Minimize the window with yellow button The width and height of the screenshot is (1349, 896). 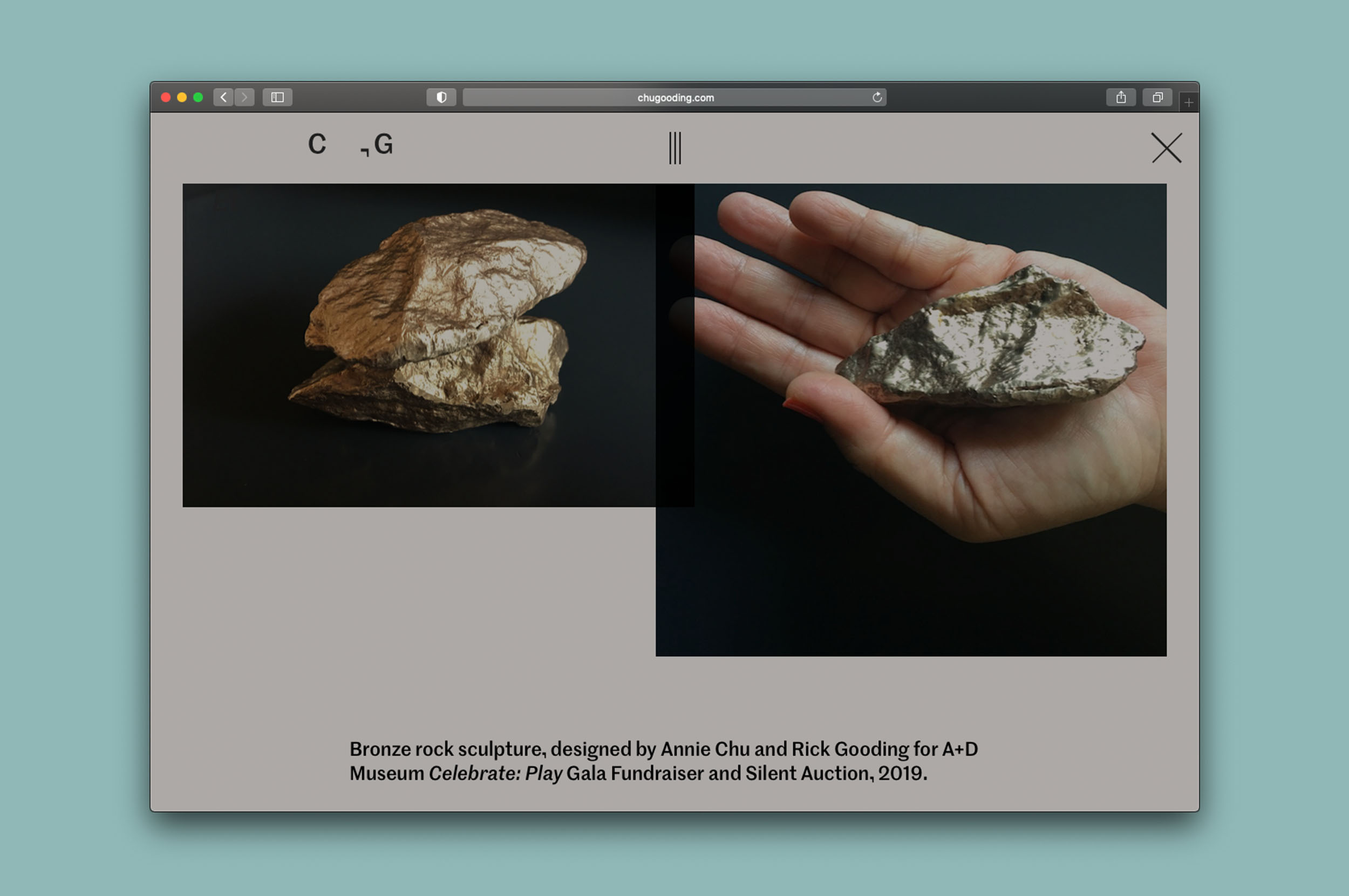point(182,97)
